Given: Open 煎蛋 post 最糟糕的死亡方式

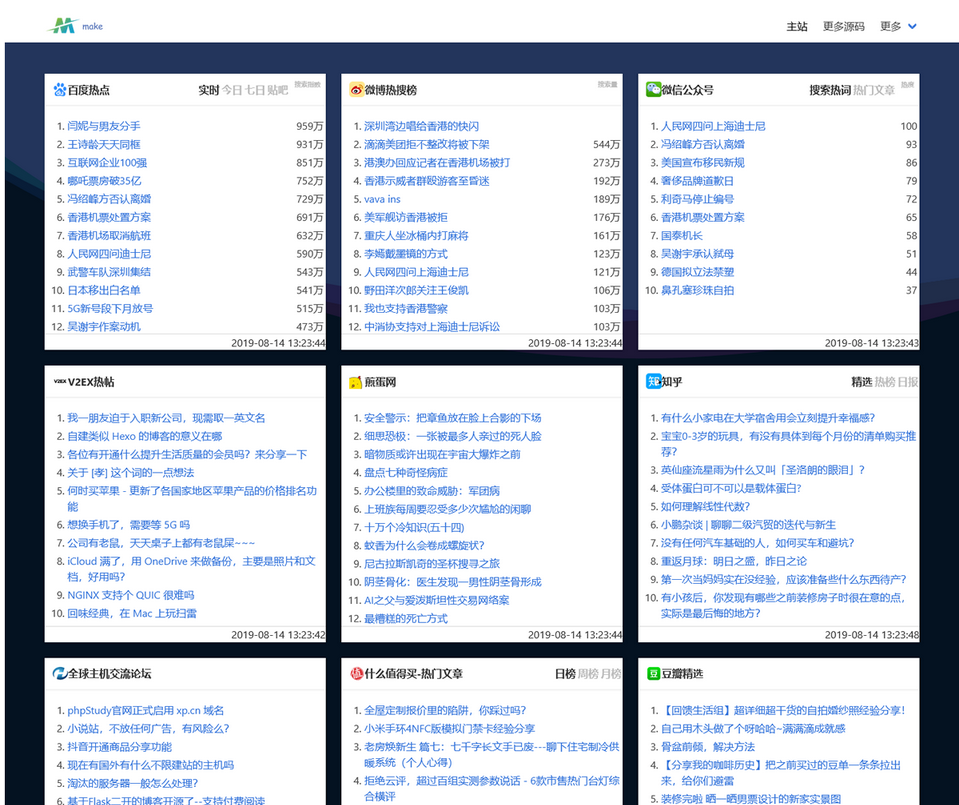Looking at the screenshot, I should (405, 618).
